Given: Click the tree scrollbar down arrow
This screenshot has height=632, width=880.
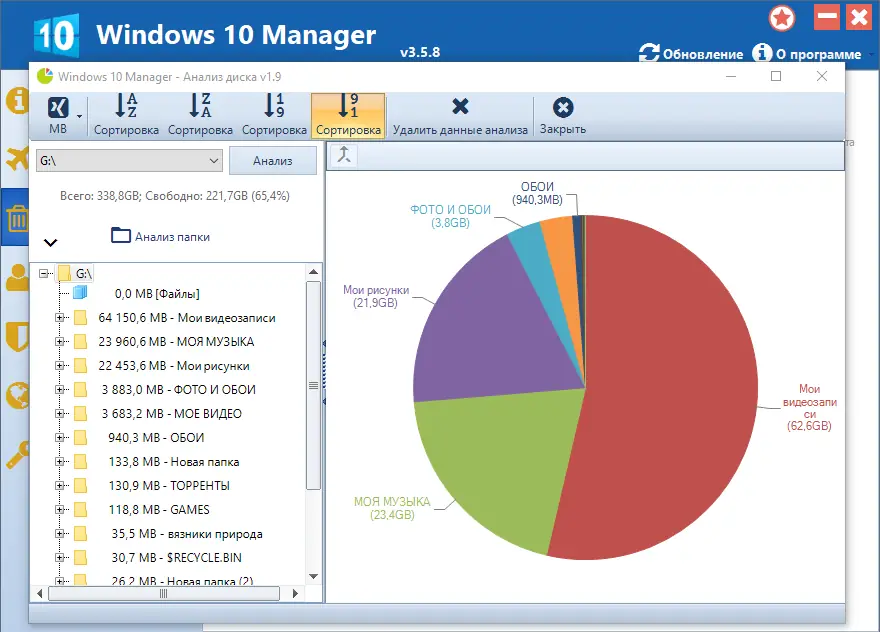Looking at the screenshot, I should [314, 576].
